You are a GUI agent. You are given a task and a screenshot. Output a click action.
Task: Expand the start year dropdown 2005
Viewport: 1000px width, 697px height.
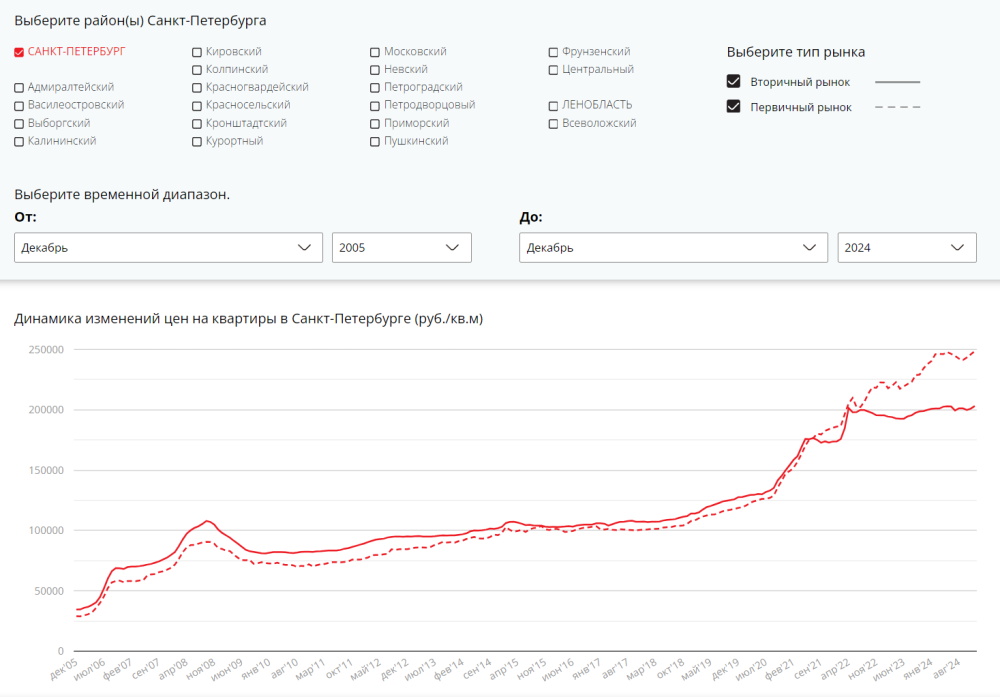coord(402,247)
